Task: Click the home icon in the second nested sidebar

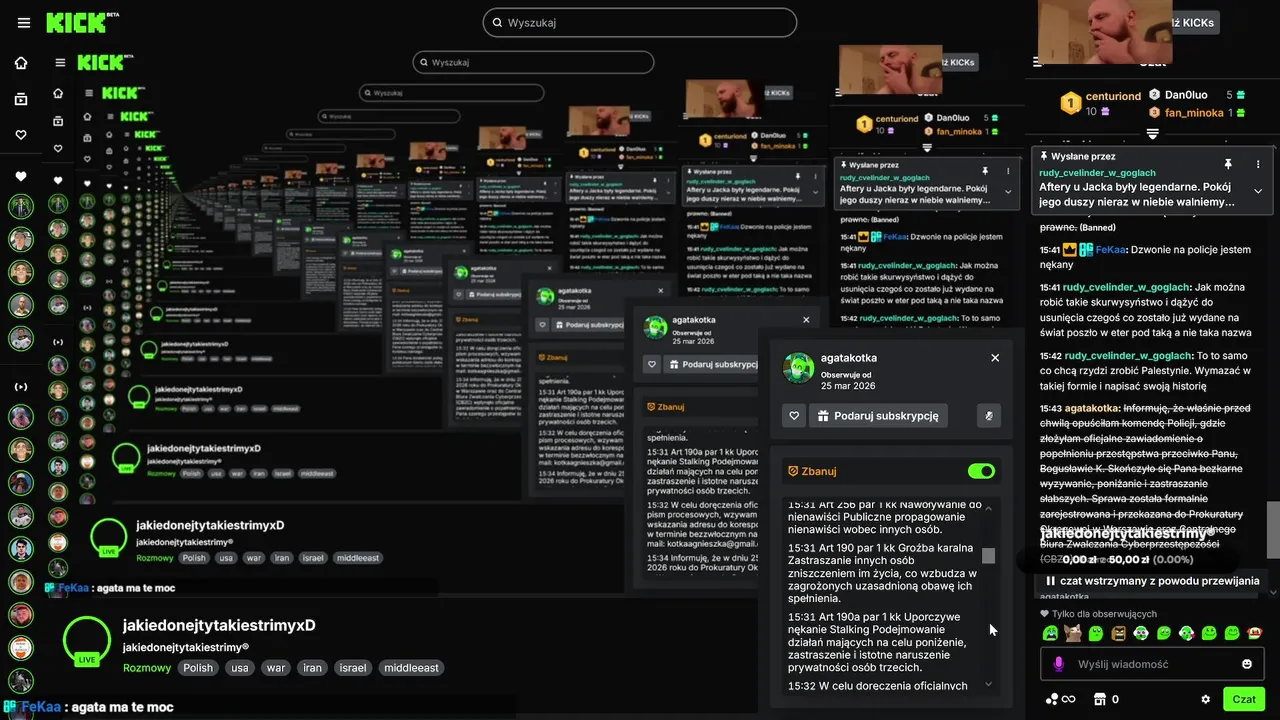Action: 58,93
